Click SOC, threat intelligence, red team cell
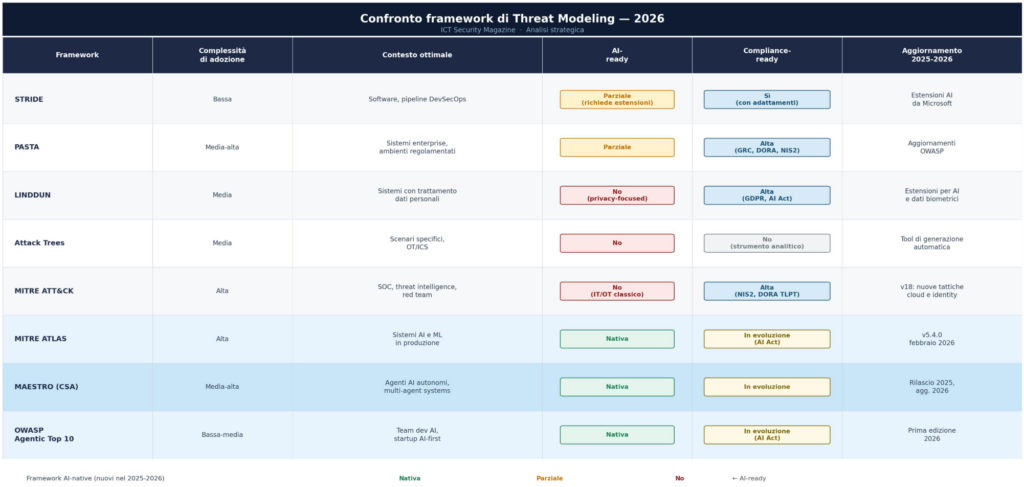 tap(417, 291)
